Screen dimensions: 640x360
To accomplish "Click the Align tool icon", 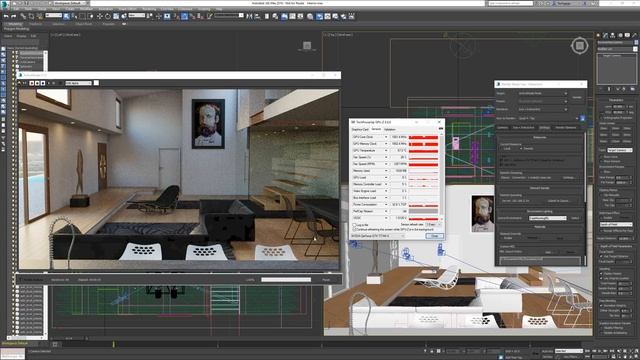I will pyautogui.click(x=258, y=16).
